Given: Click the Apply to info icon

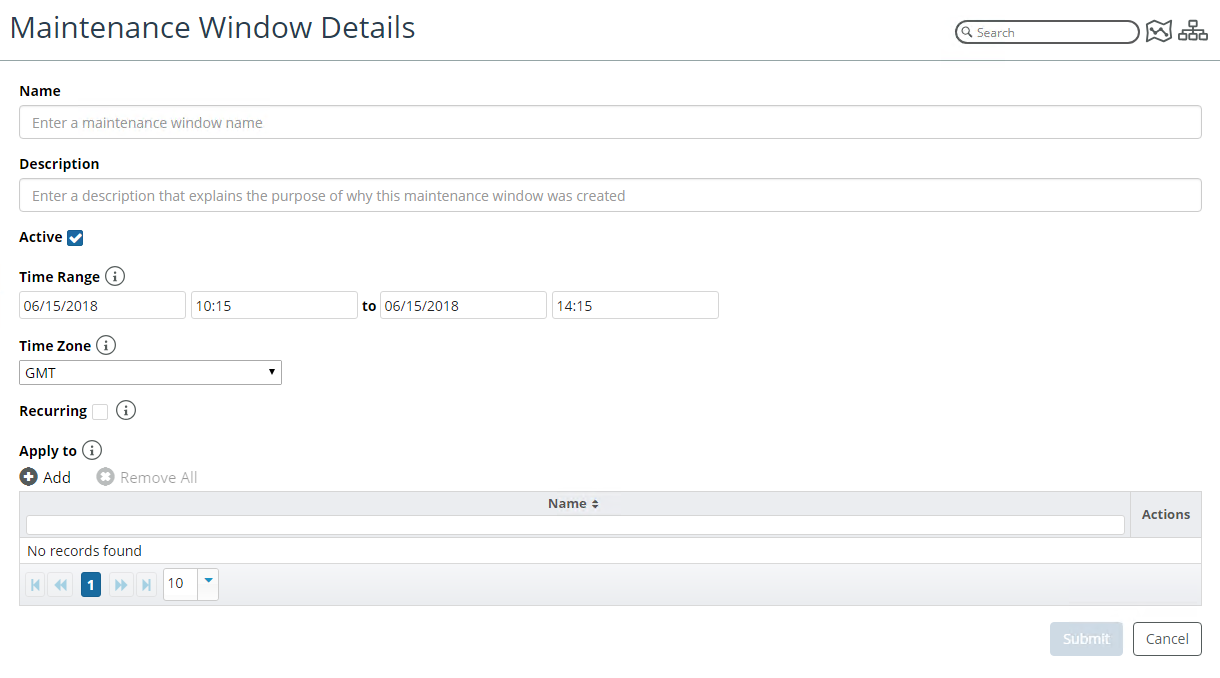Looking at the screenshot, I should (x=92, y=451).
